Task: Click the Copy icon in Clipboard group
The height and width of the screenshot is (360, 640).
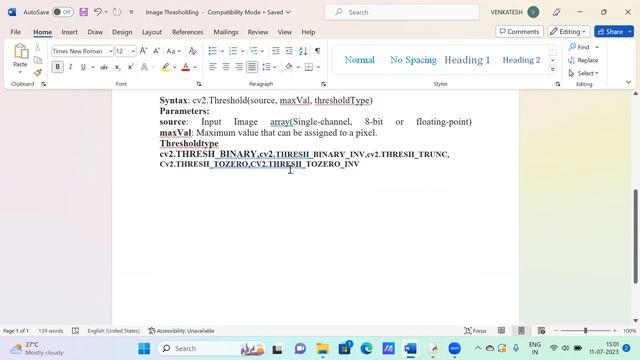Action: 38,60
